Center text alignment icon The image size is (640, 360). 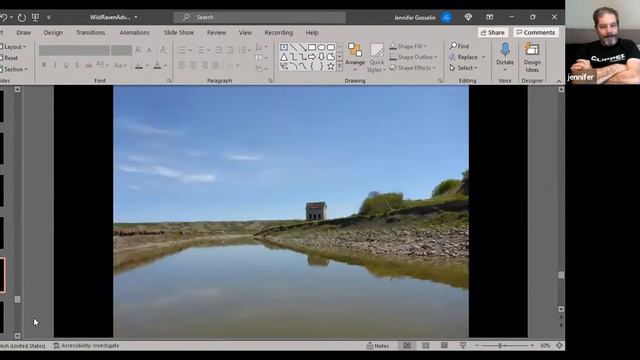pos(193,65)
